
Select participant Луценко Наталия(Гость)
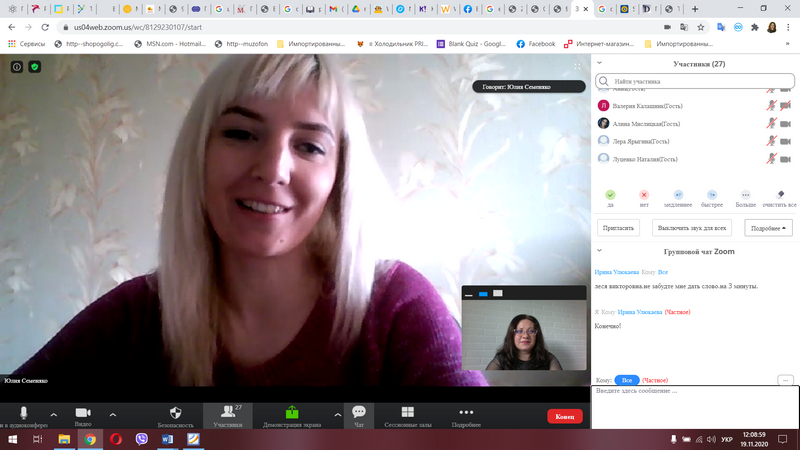pos(645,160)
